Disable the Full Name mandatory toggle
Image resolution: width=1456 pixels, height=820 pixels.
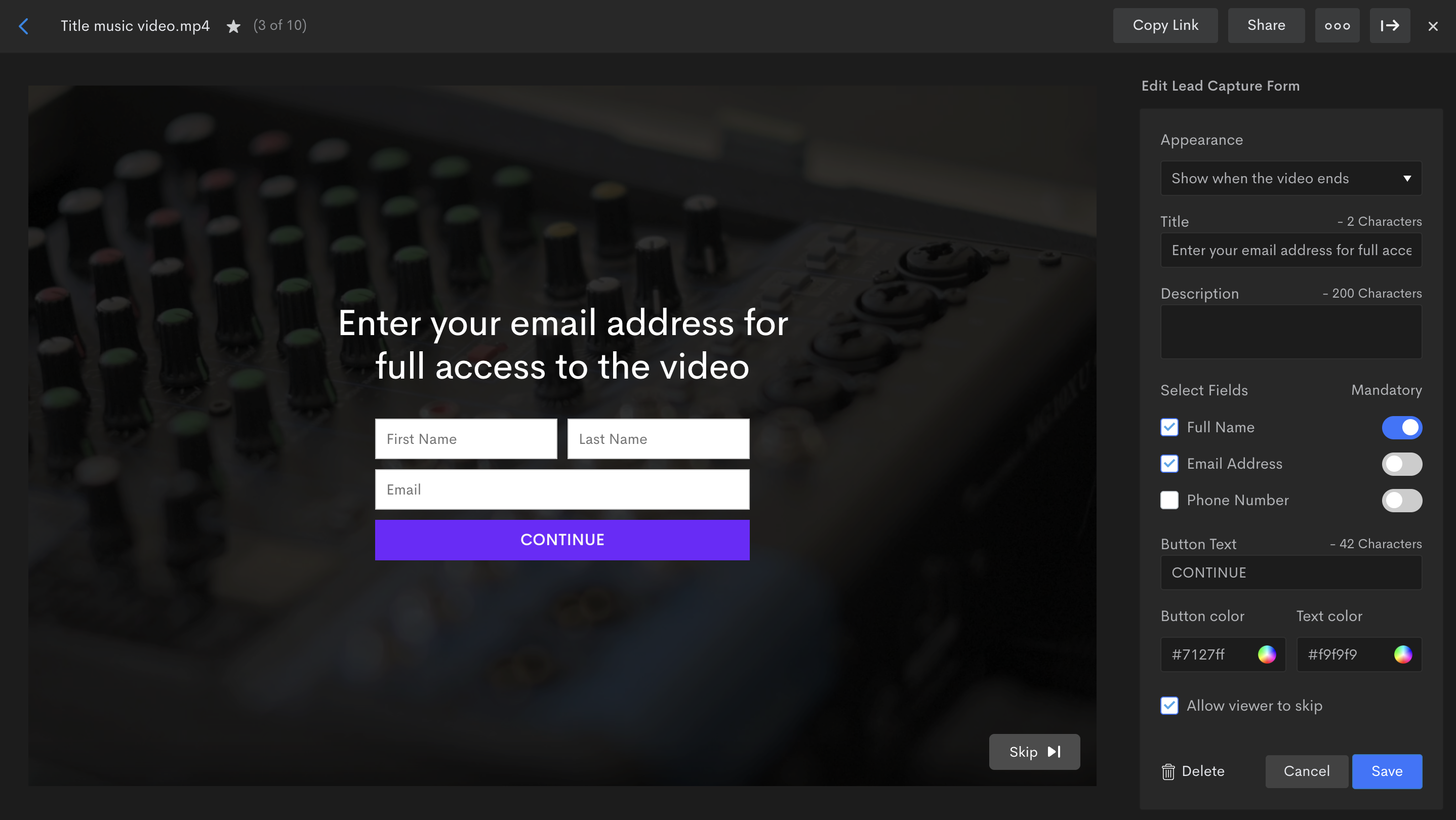[x=1402, y=428]
